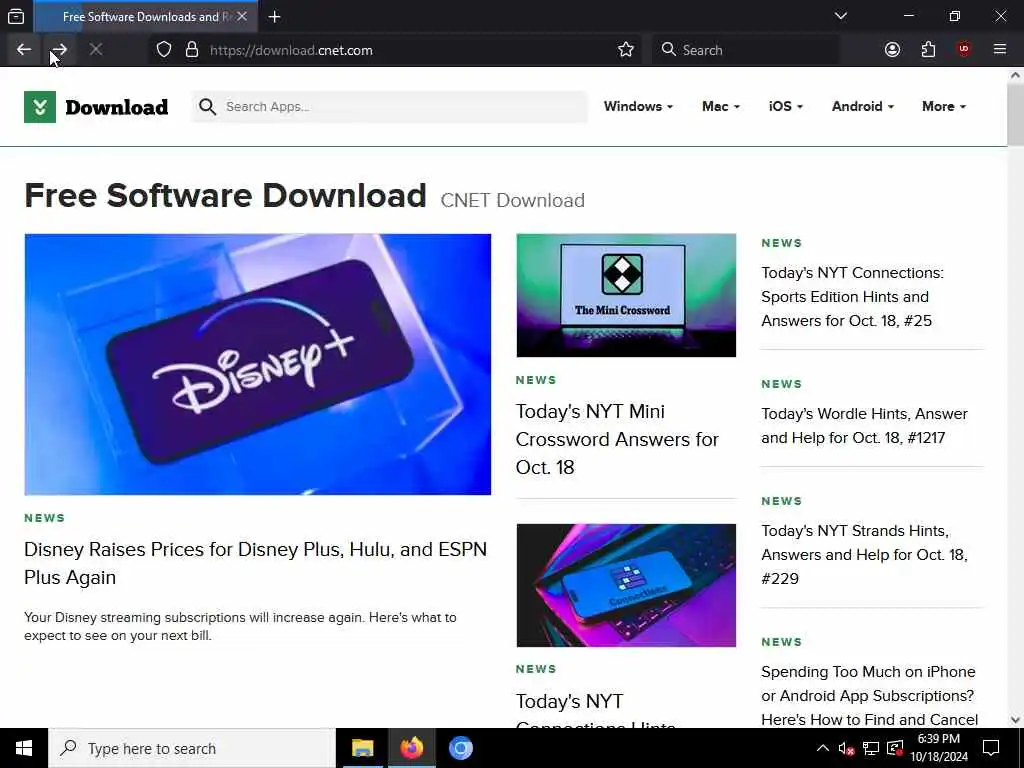Click the network tray icon
1024x768 pixels.
click(x=871, y=748)
